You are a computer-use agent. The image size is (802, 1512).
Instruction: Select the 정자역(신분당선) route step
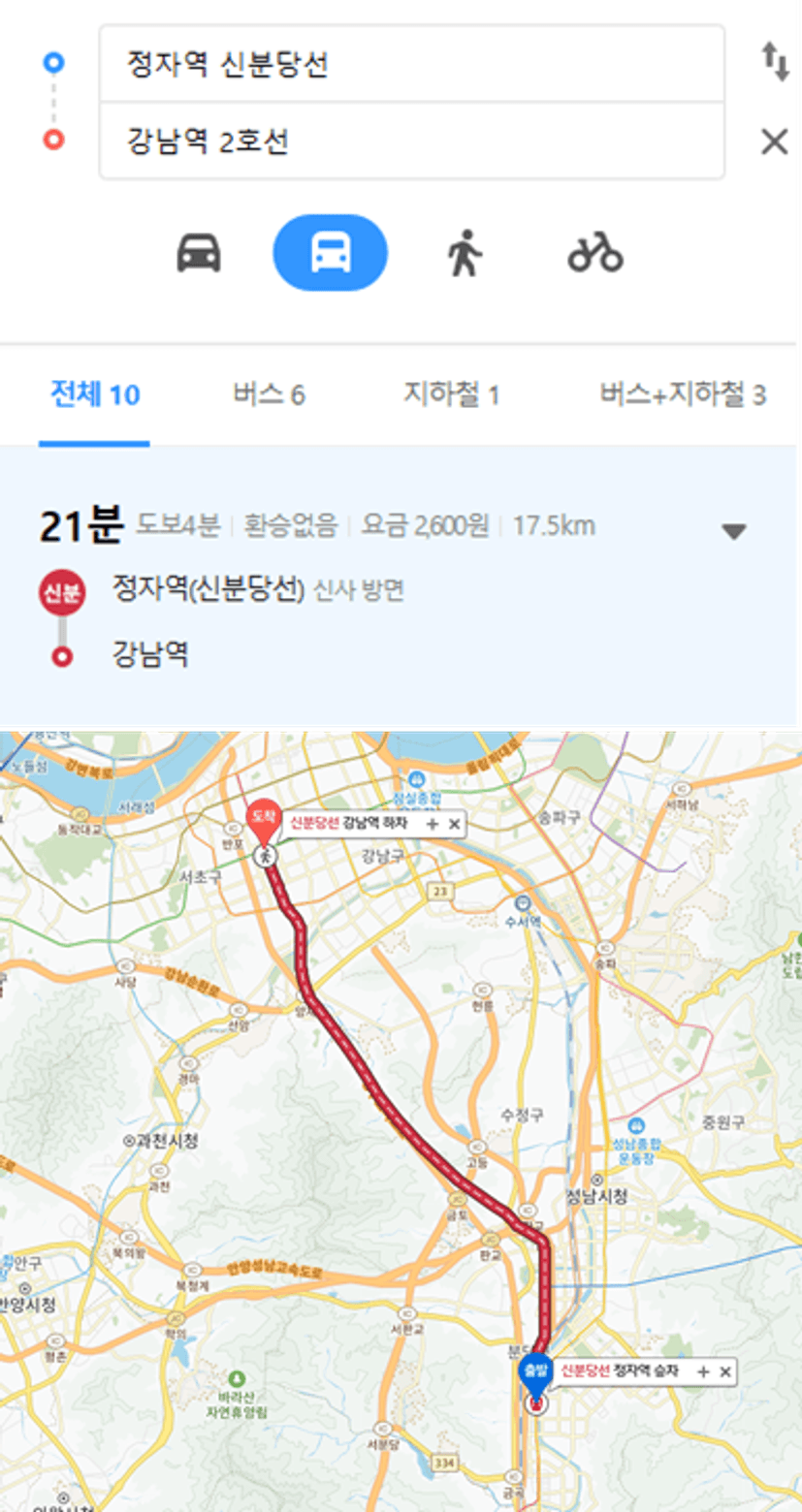coord(209,589)
